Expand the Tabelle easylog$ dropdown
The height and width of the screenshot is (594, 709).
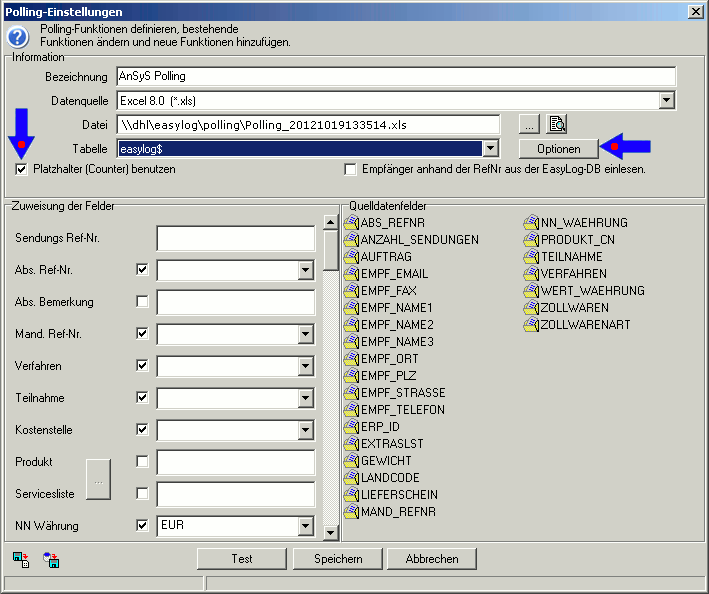[x=490, y=148]
